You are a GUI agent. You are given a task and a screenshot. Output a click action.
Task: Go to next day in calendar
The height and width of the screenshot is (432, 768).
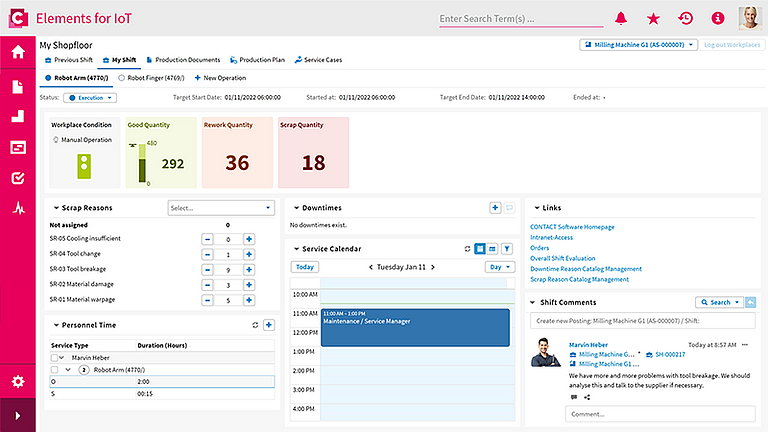[x=433, y=267]
